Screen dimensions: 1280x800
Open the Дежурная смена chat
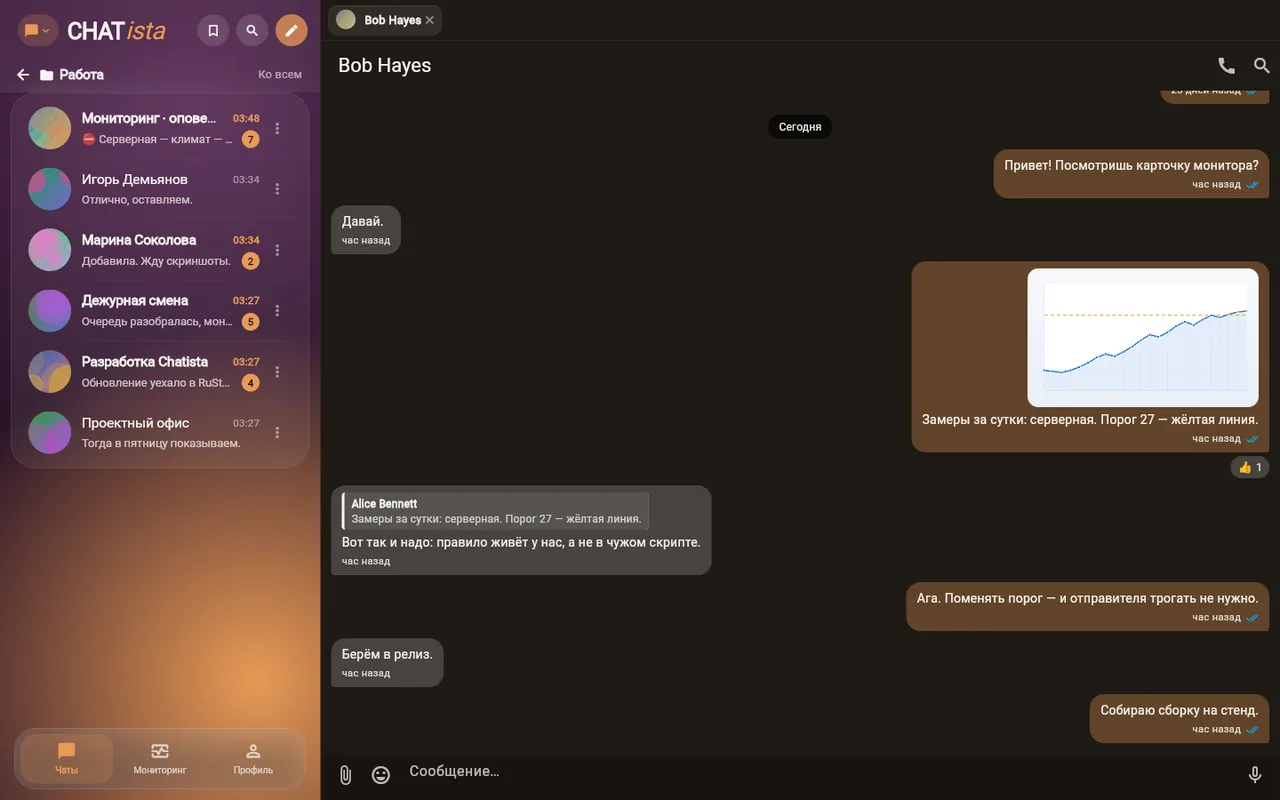pyautogui.click(x=160, y=311)
